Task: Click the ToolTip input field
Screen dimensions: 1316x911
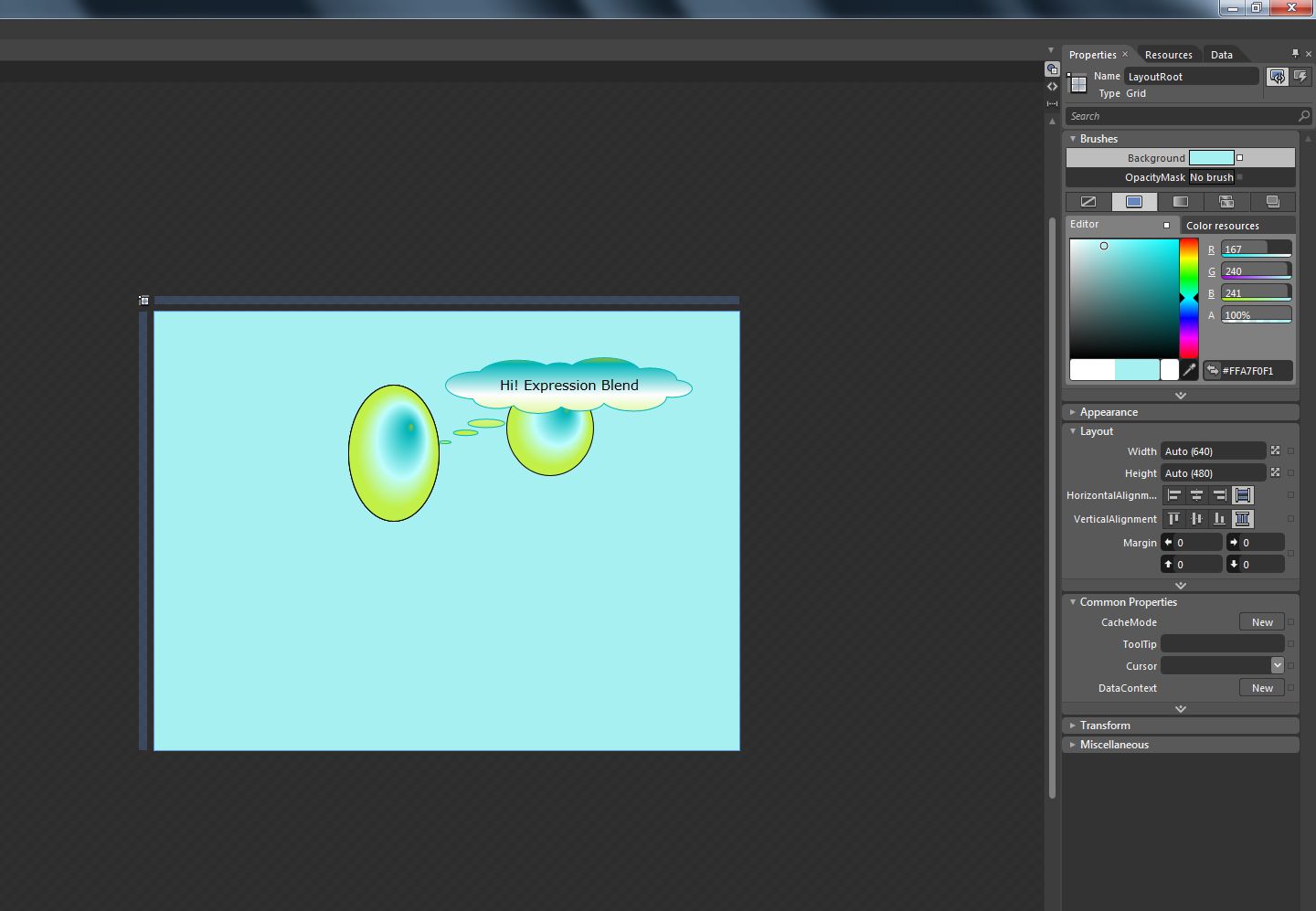Action: [x=1223, y=644]
